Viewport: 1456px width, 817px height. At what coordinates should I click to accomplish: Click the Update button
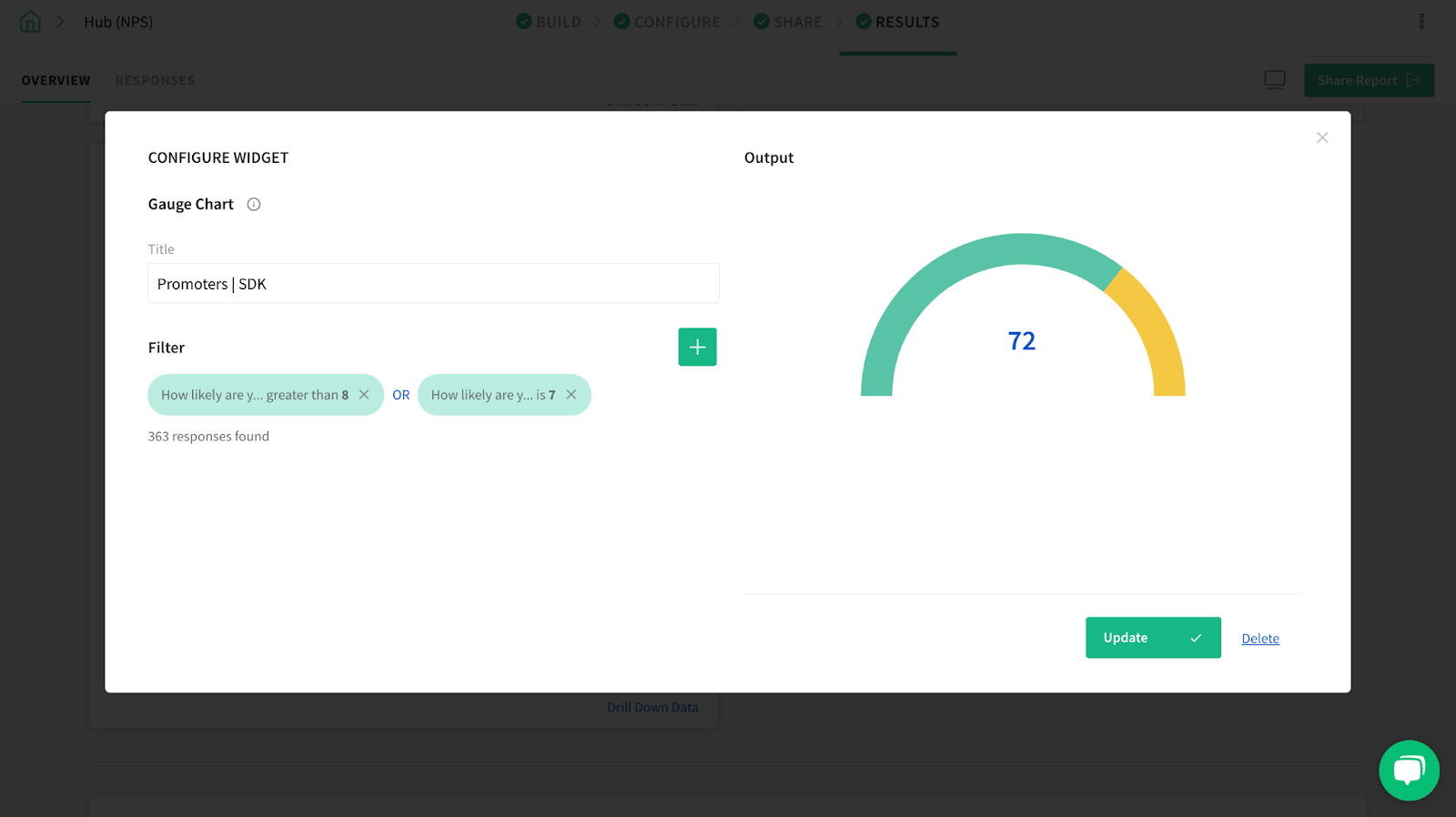tap(1153, 638)
